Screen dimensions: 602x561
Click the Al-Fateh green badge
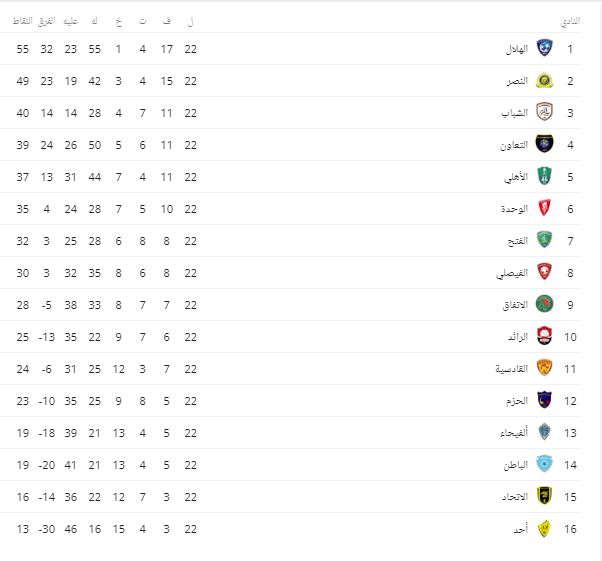click(x=544, y=240)
